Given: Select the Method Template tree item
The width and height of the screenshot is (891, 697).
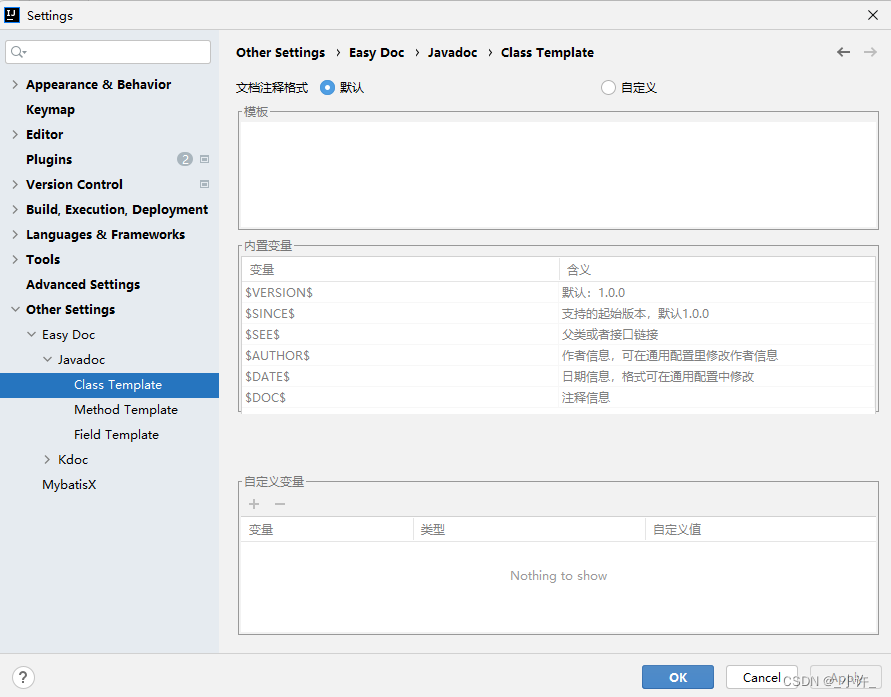Looking at the screenshot, I should 126,409.
